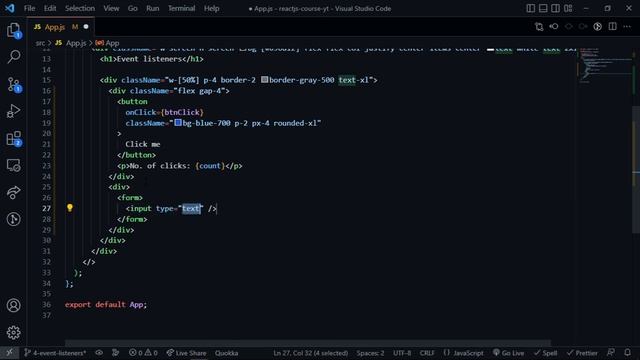Click the diamond breakpoint icon in editor toolbar

[569, 27]
